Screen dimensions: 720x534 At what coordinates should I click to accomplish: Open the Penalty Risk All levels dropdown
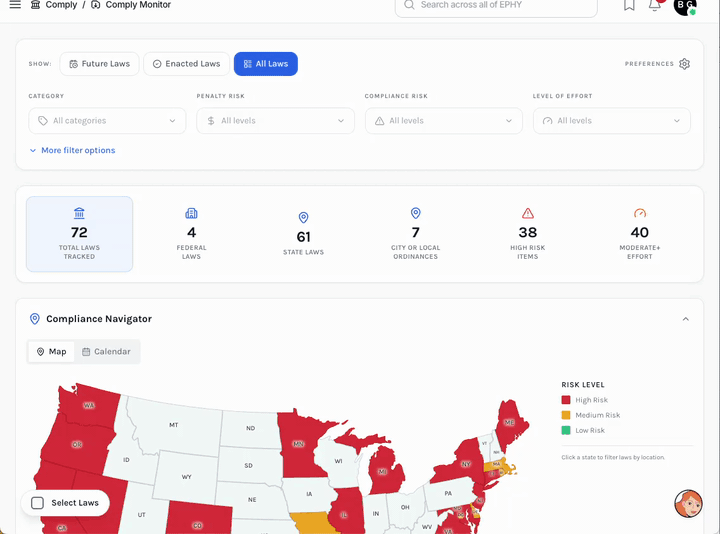pos(276,121)
